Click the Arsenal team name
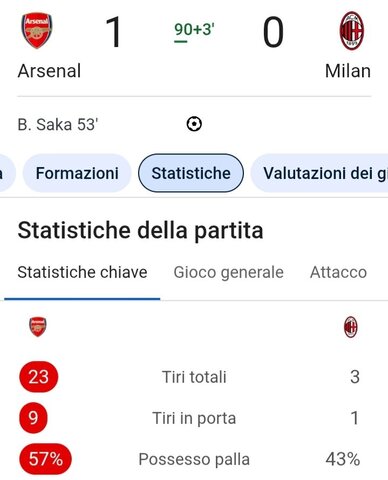The height and width of the screenshot is (480, 388). 49,71
